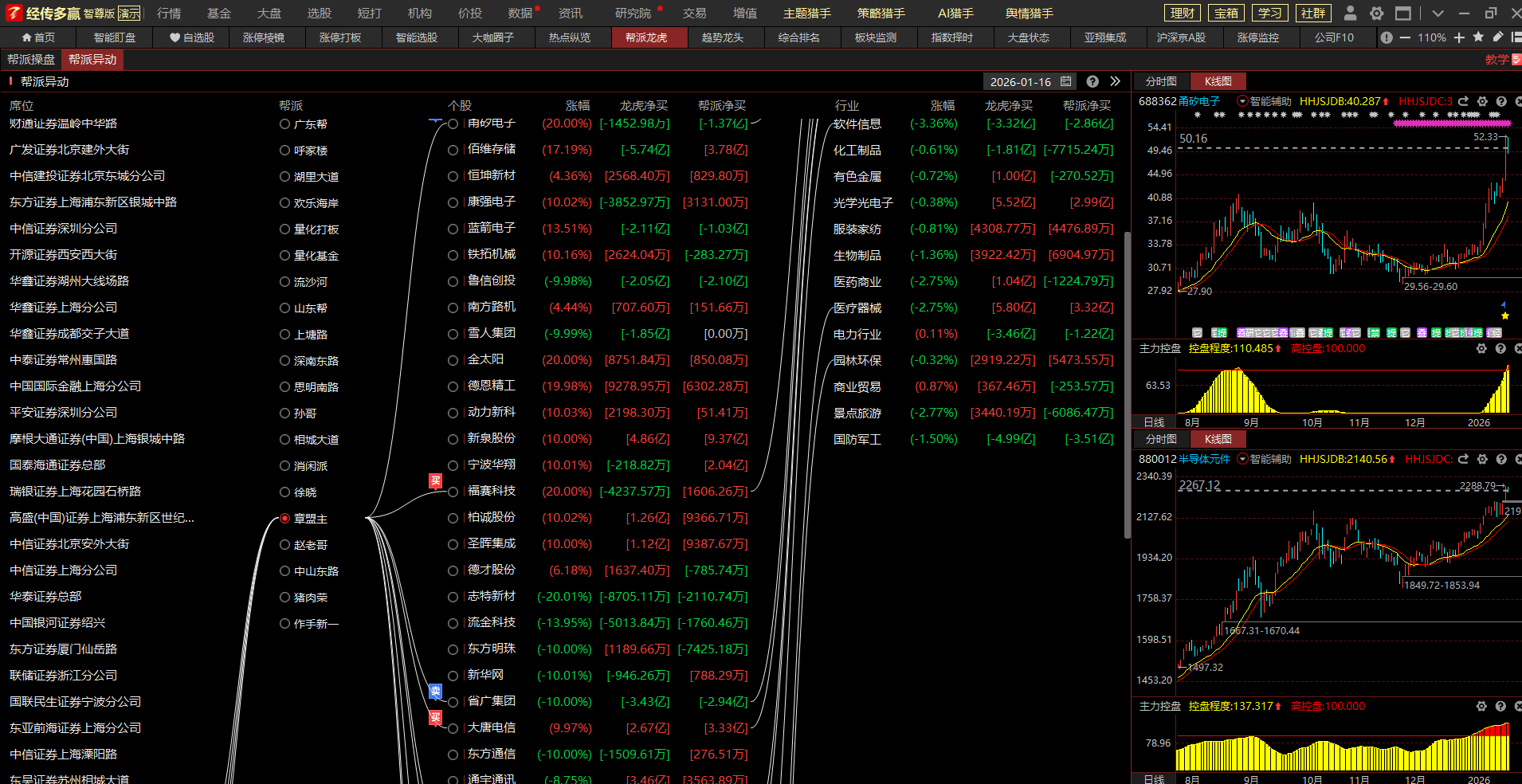
Task: Click the help icon beside the date
Action: tap(1092, 81)
